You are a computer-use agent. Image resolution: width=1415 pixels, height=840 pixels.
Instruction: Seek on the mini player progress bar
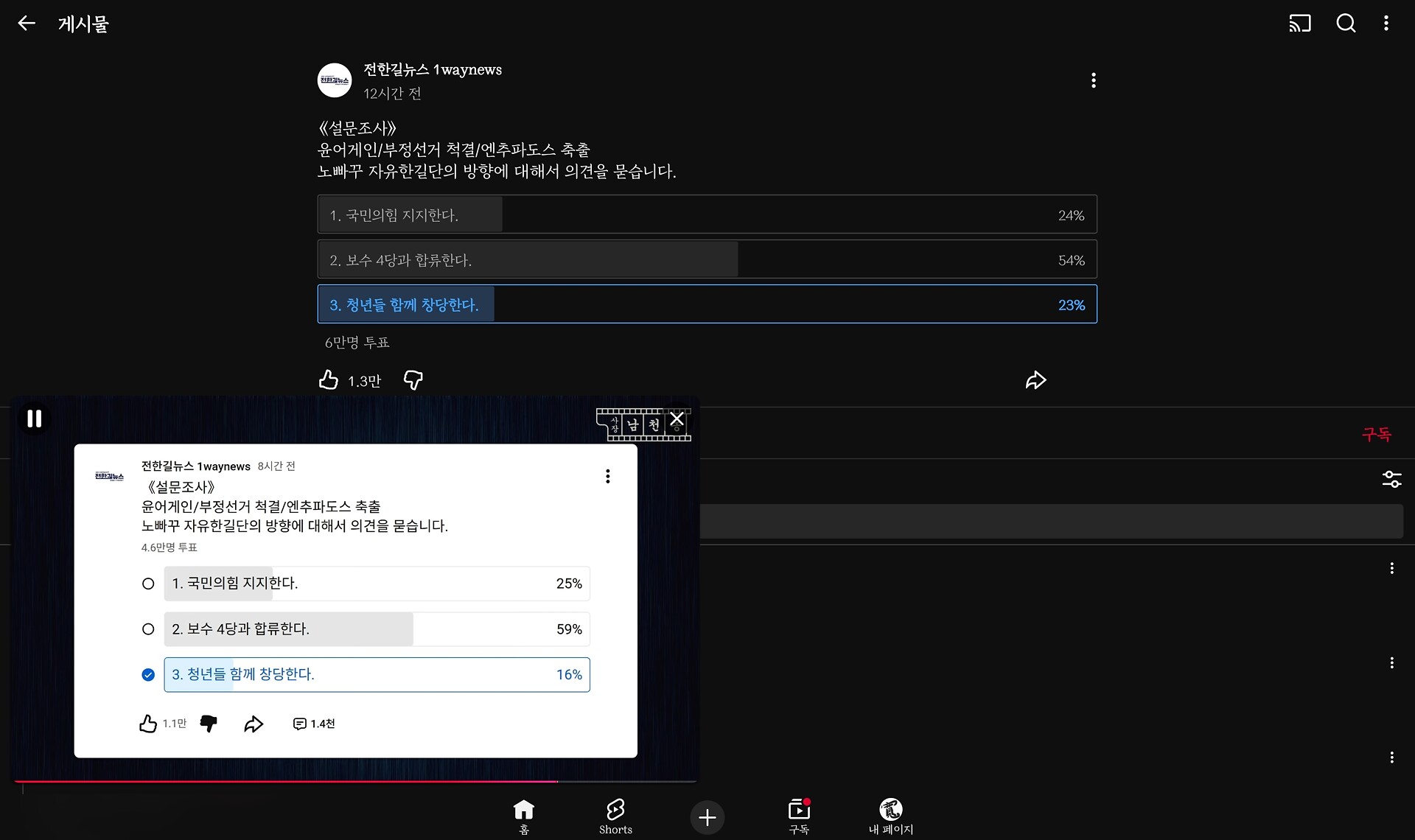click(354, 781)
